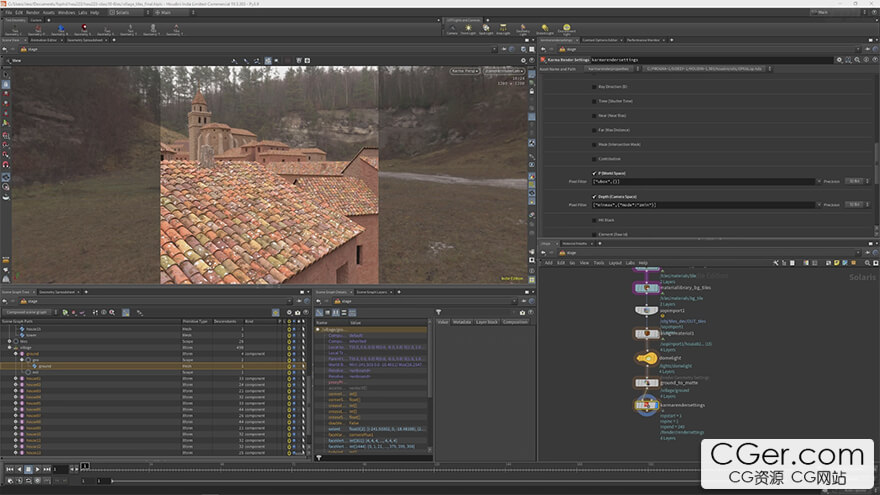
Task: Open the Precision dropdown for P World Space
Action: coord(856,181)
